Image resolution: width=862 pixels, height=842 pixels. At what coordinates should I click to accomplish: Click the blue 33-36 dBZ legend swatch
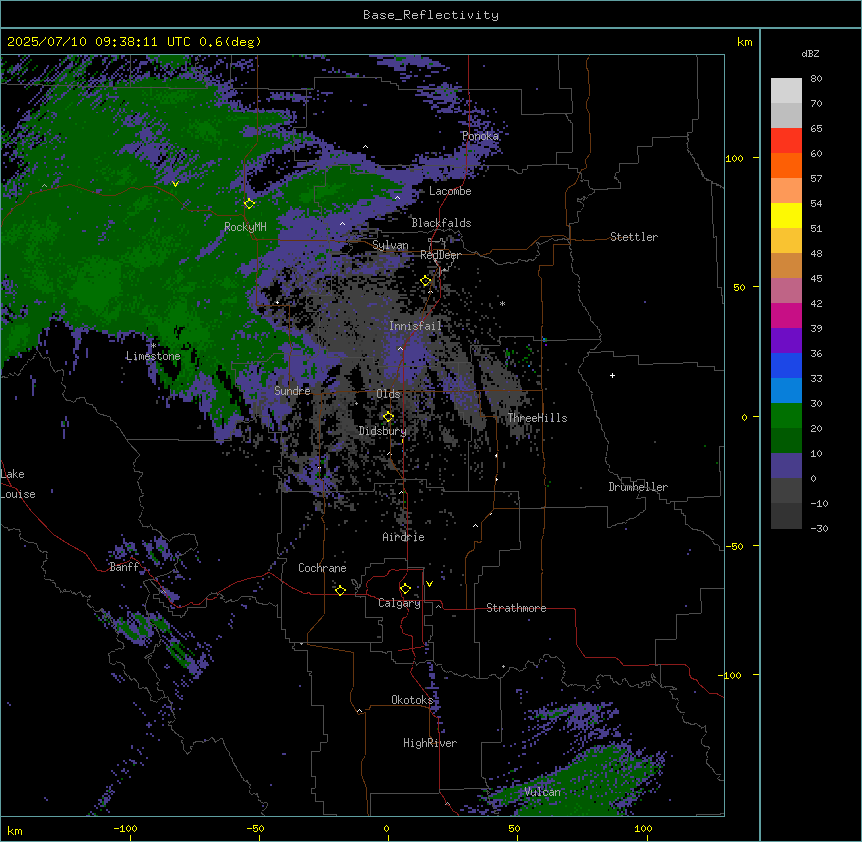(786, 365)
